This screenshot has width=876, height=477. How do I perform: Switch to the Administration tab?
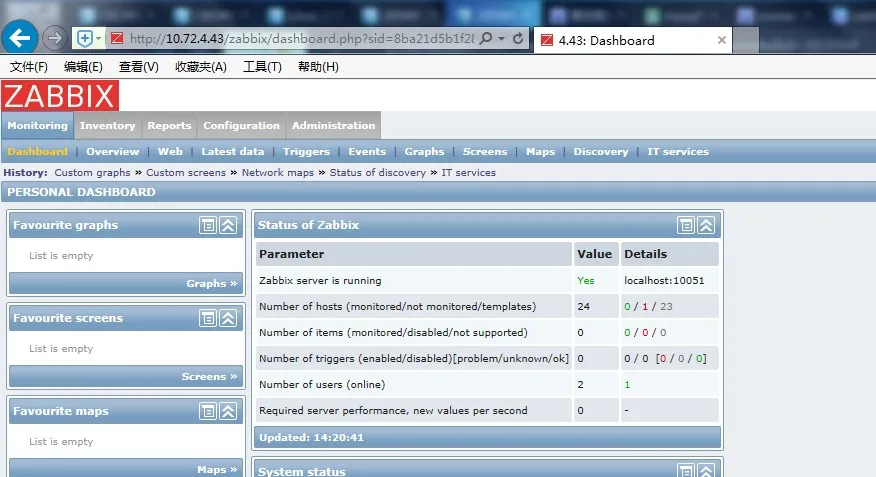(334, 125)
